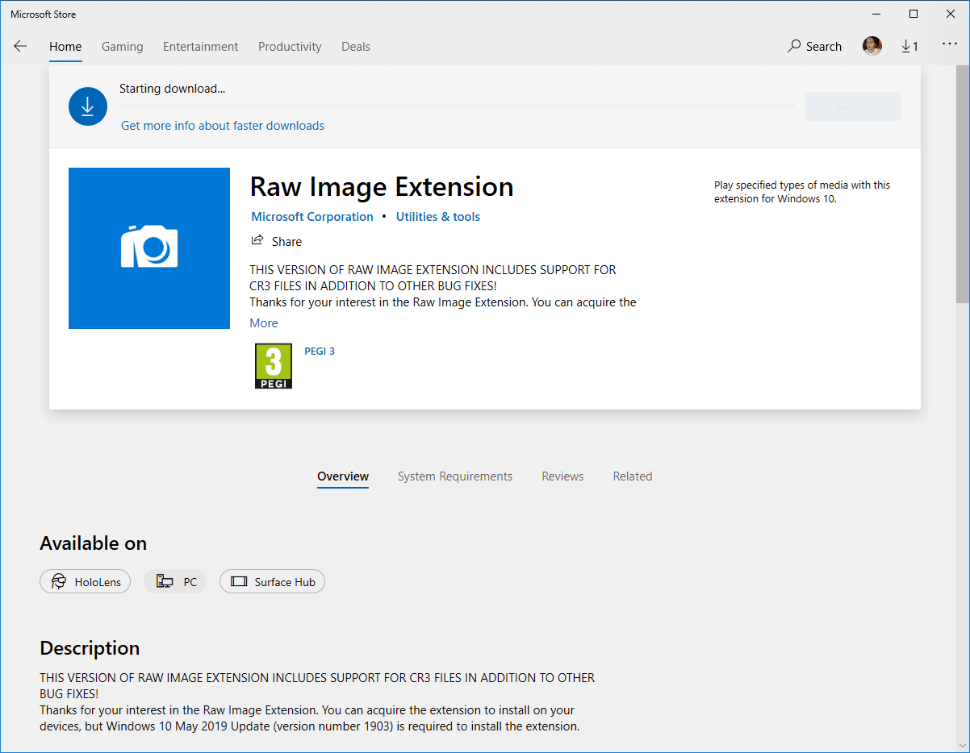
Task: Open the three-dot more options menu
Action: pyautogui.click(x=949, y=44)
